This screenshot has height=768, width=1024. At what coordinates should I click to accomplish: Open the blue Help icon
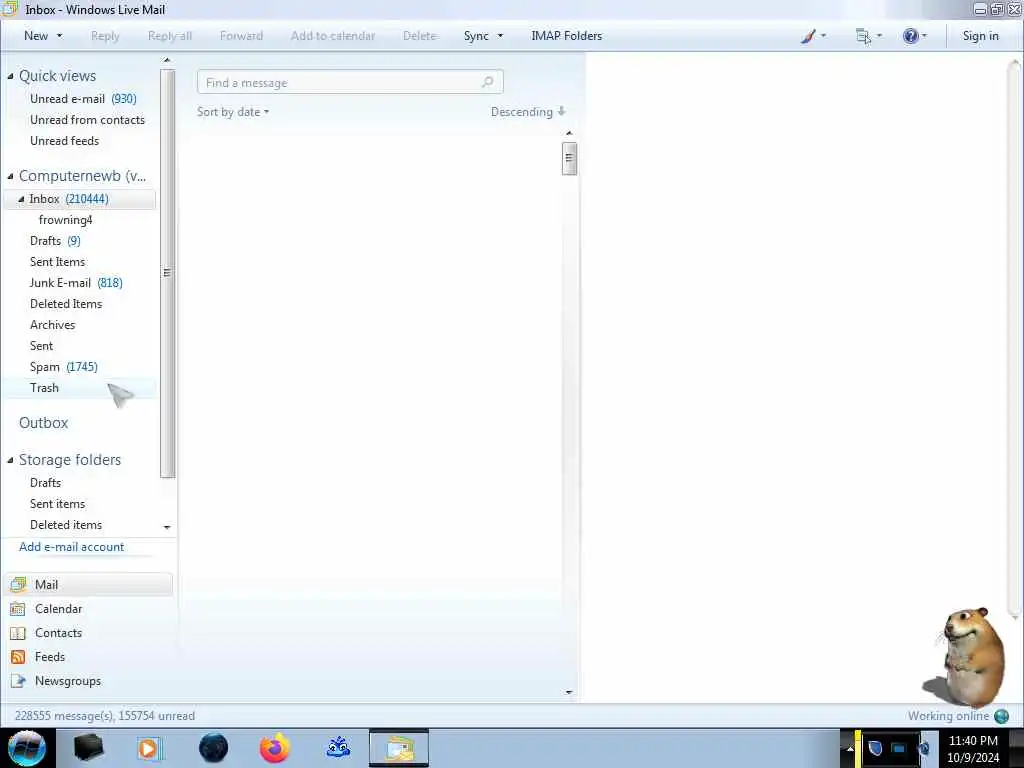click(910, 36)
